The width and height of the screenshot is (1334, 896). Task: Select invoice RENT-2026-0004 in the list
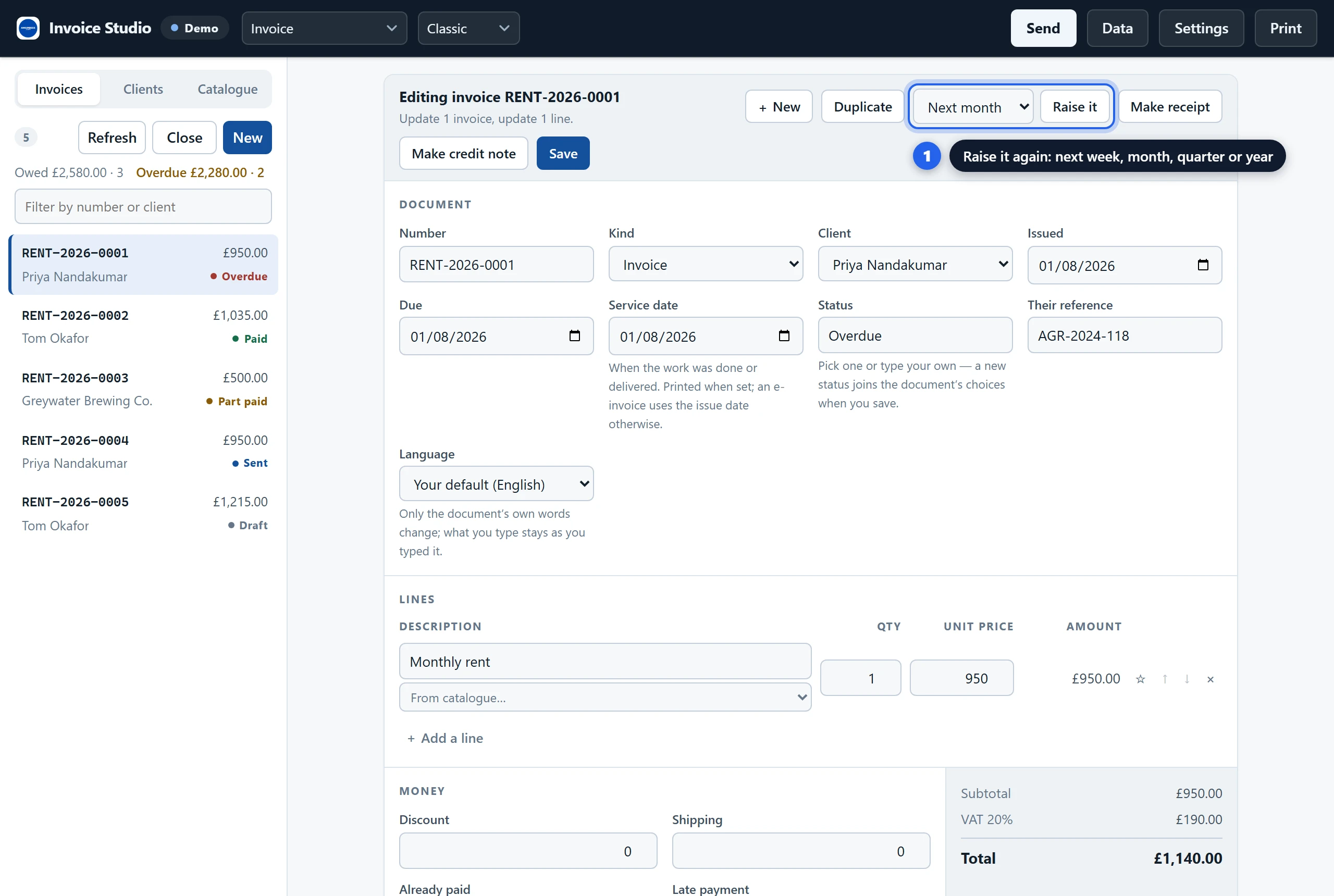144,452
